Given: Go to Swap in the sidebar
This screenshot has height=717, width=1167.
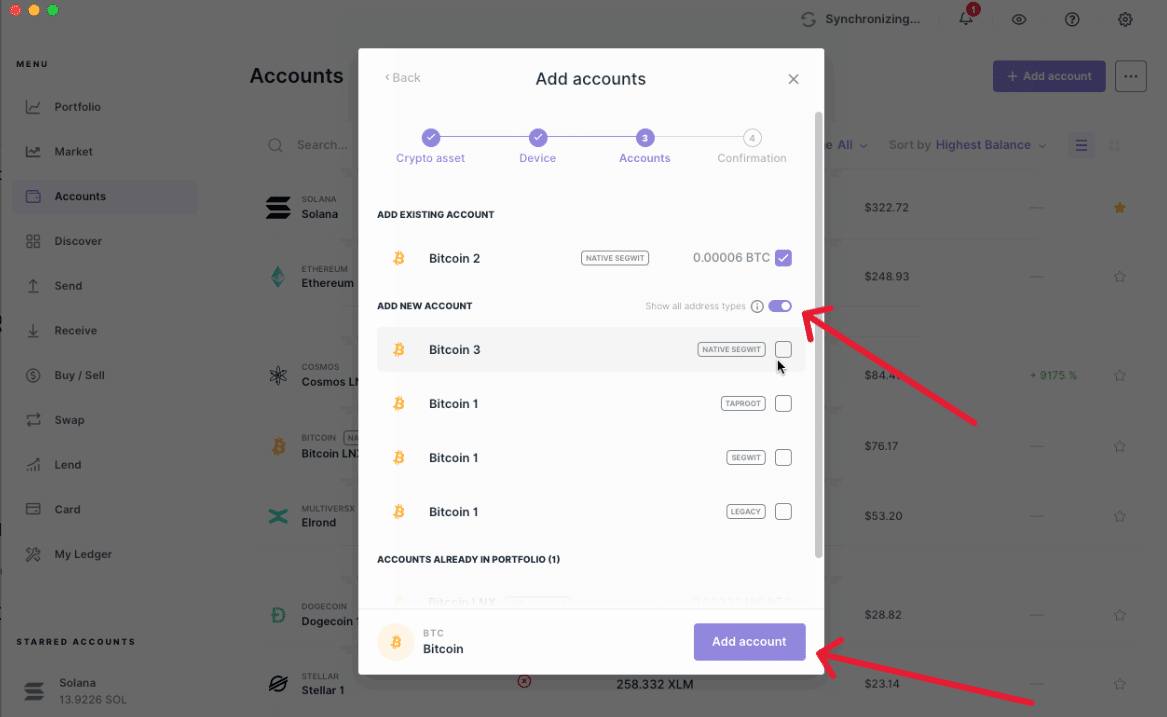Looking at the screenshot, I should (69, 420).
